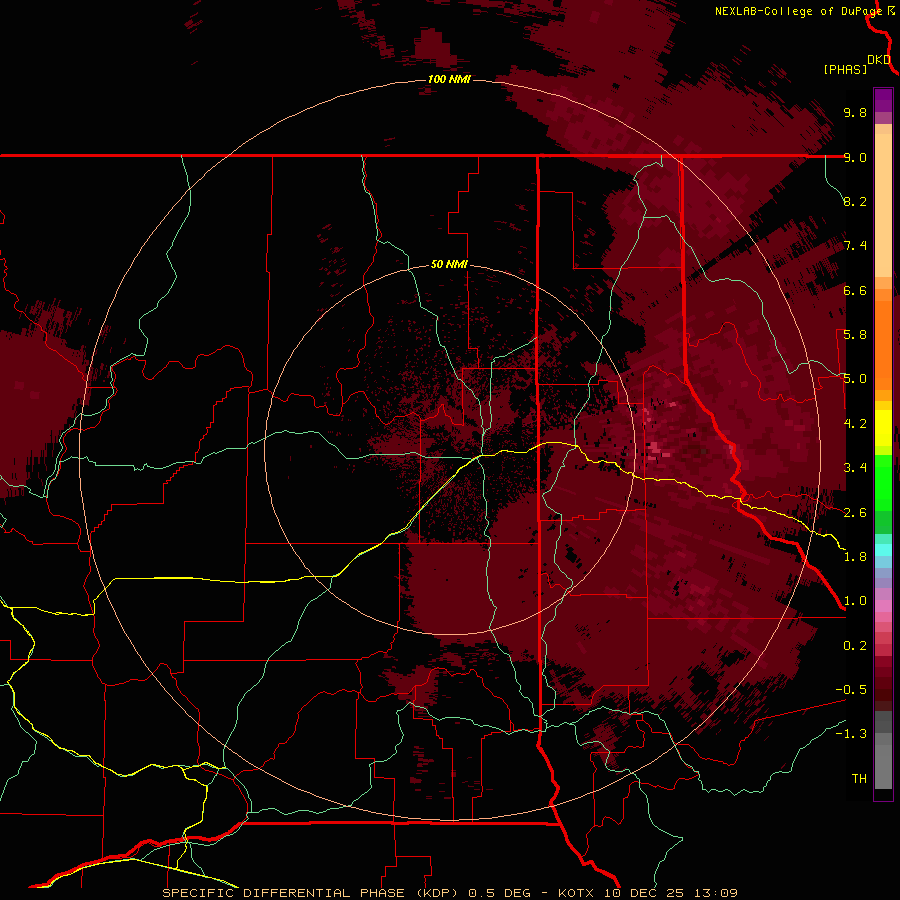Click the yellow segment of the color bar
The image size is (900, 900).
coord(883,428)
